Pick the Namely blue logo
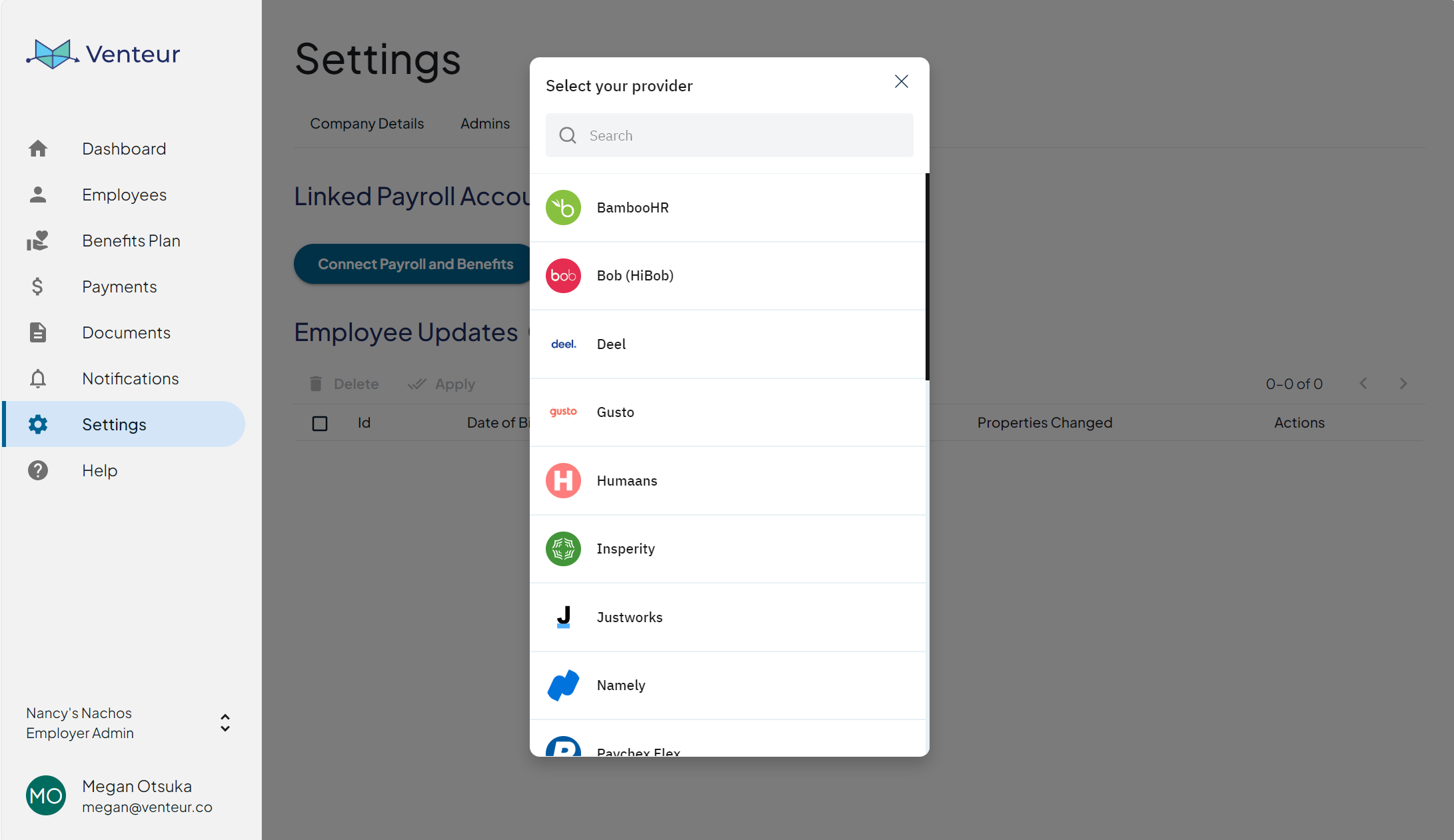Viewport: 1454px width, 840px height. pos(563,685)
